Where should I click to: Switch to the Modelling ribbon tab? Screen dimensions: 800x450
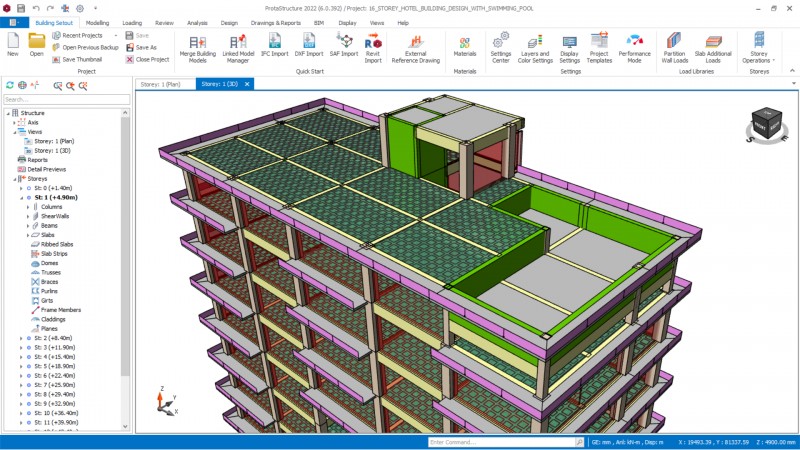point(97,23)
